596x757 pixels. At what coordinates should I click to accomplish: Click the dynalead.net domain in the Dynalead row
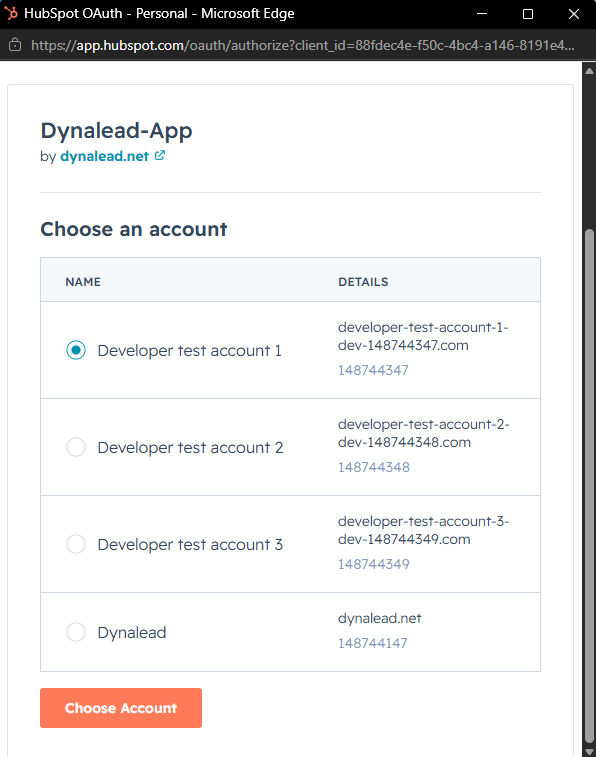click(x=380, y=618)
